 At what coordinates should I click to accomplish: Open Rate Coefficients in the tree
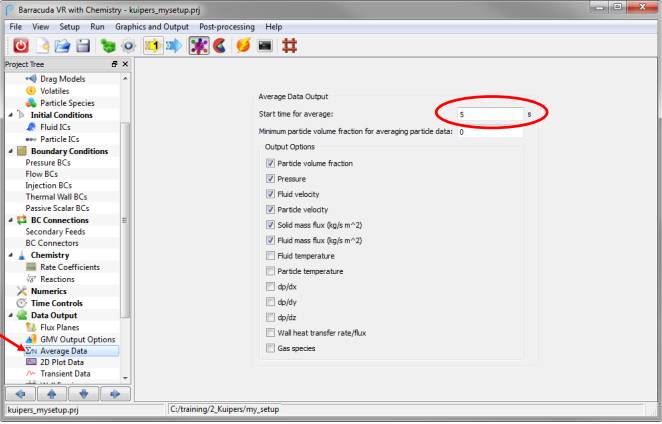tap(70, 267)
